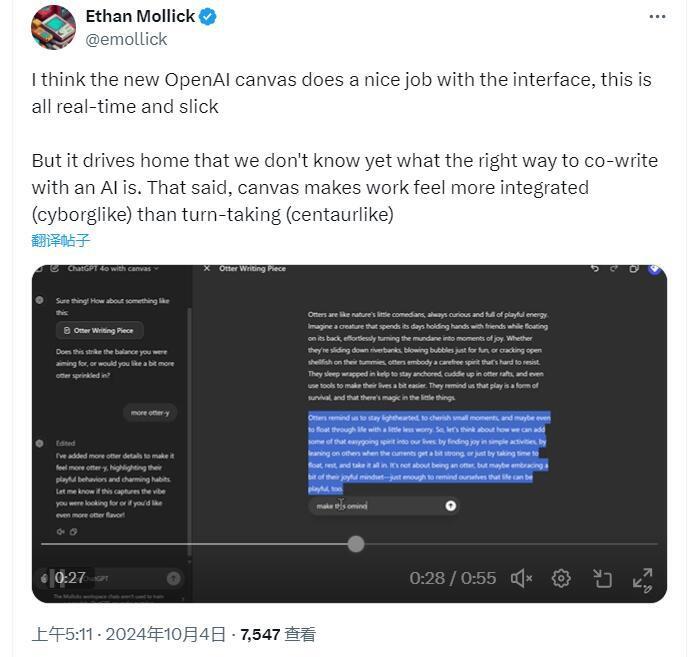The width and height of the screenshot is (693, 657).
Task: Click the canvas undo arrow icon
Action: 594,268
